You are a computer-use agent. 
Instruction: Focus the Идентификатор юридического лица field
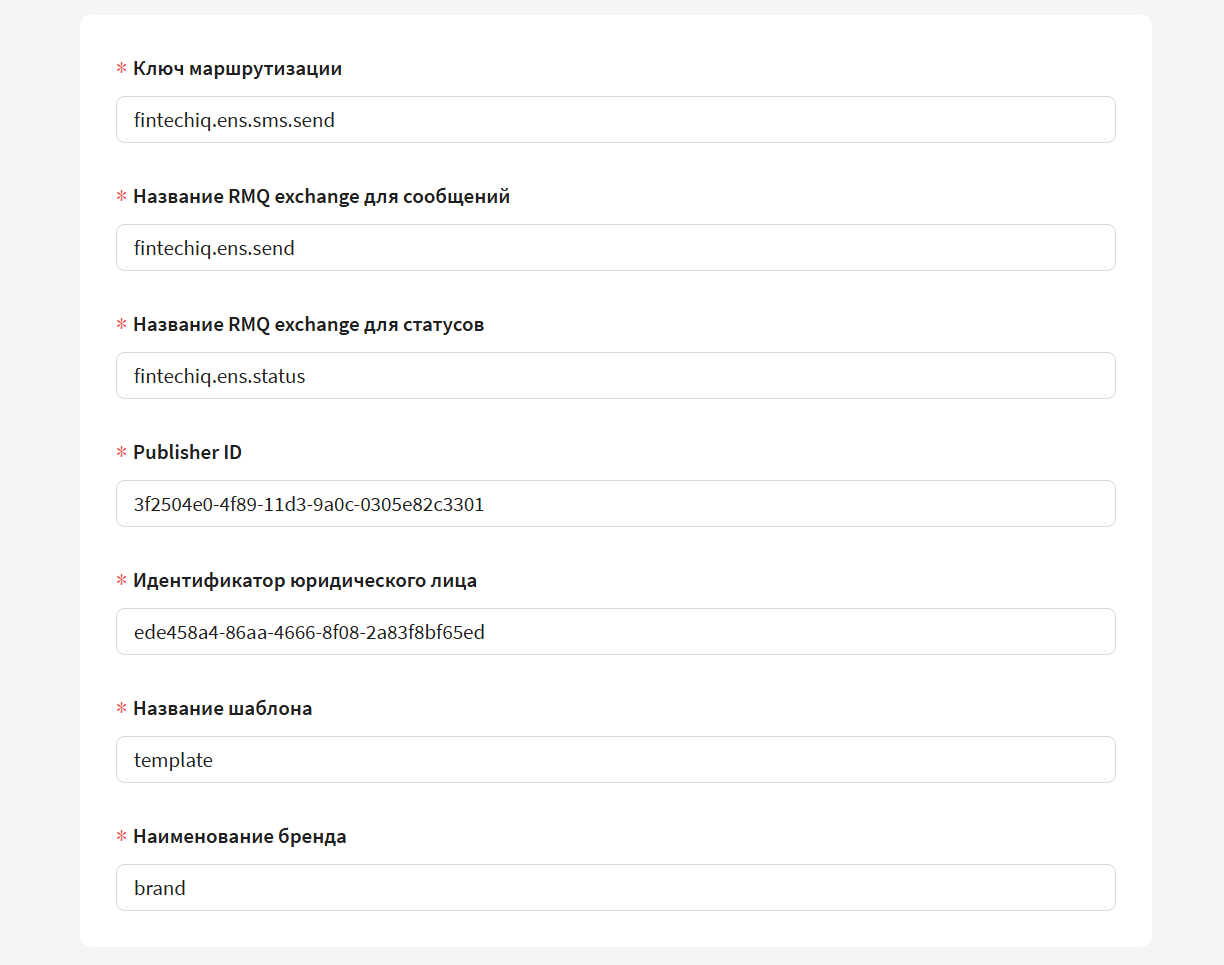click(x=615, y=632)
